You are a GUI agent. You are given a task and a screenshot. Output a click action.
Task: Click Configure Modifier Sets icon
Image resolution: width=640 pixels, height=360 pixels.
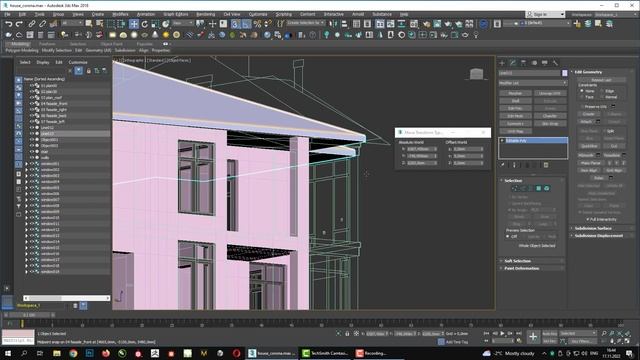(x=546, y=165)
